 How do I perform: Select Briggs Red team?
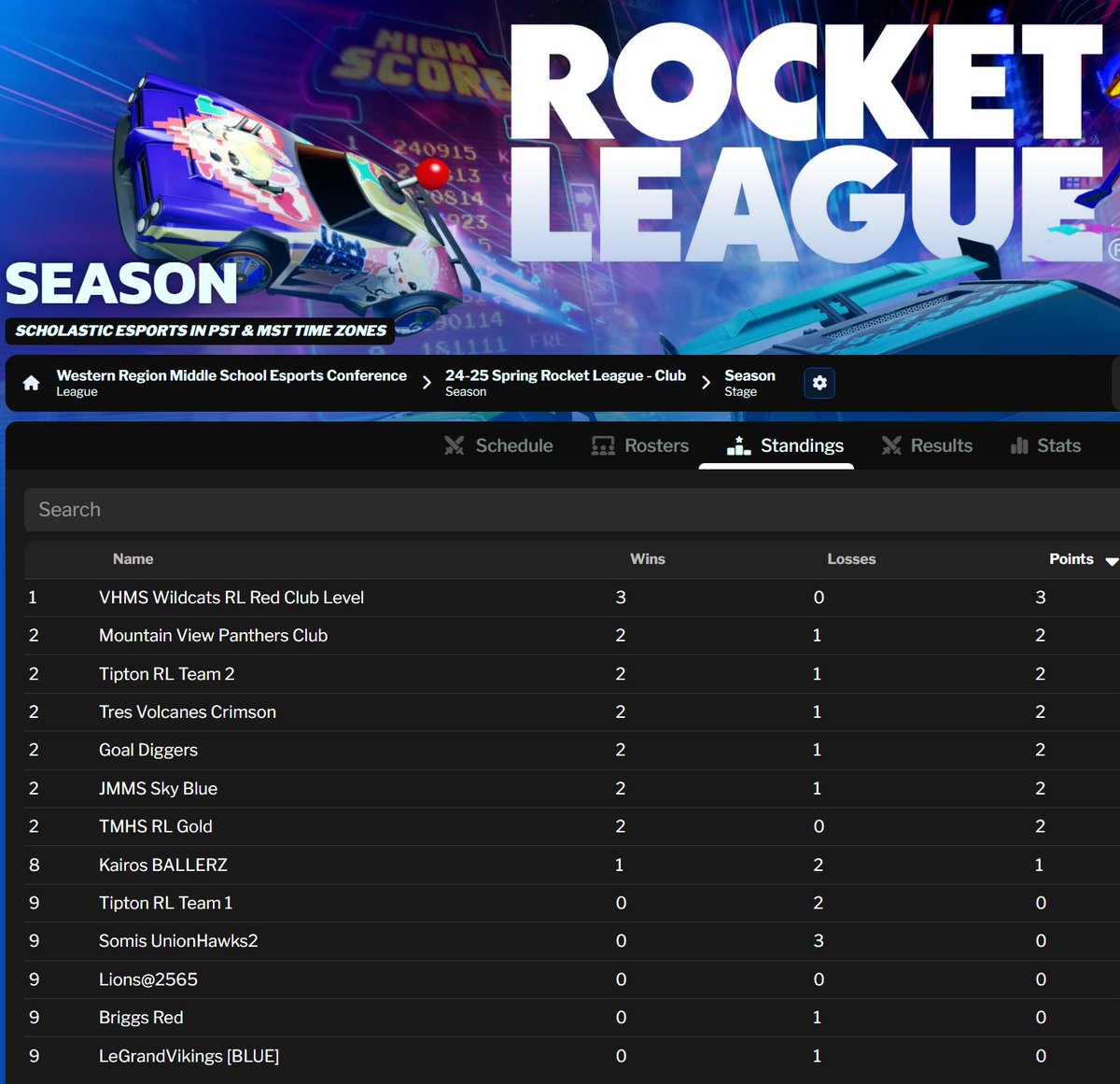[x=141, y=1018]
